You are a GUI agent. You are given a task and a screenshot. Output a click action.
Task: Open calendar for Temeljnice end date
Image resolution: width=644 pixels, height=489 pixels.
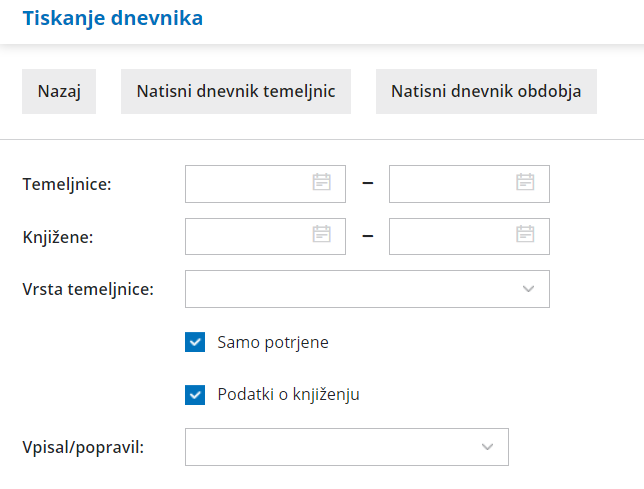(x=525, y=182)
